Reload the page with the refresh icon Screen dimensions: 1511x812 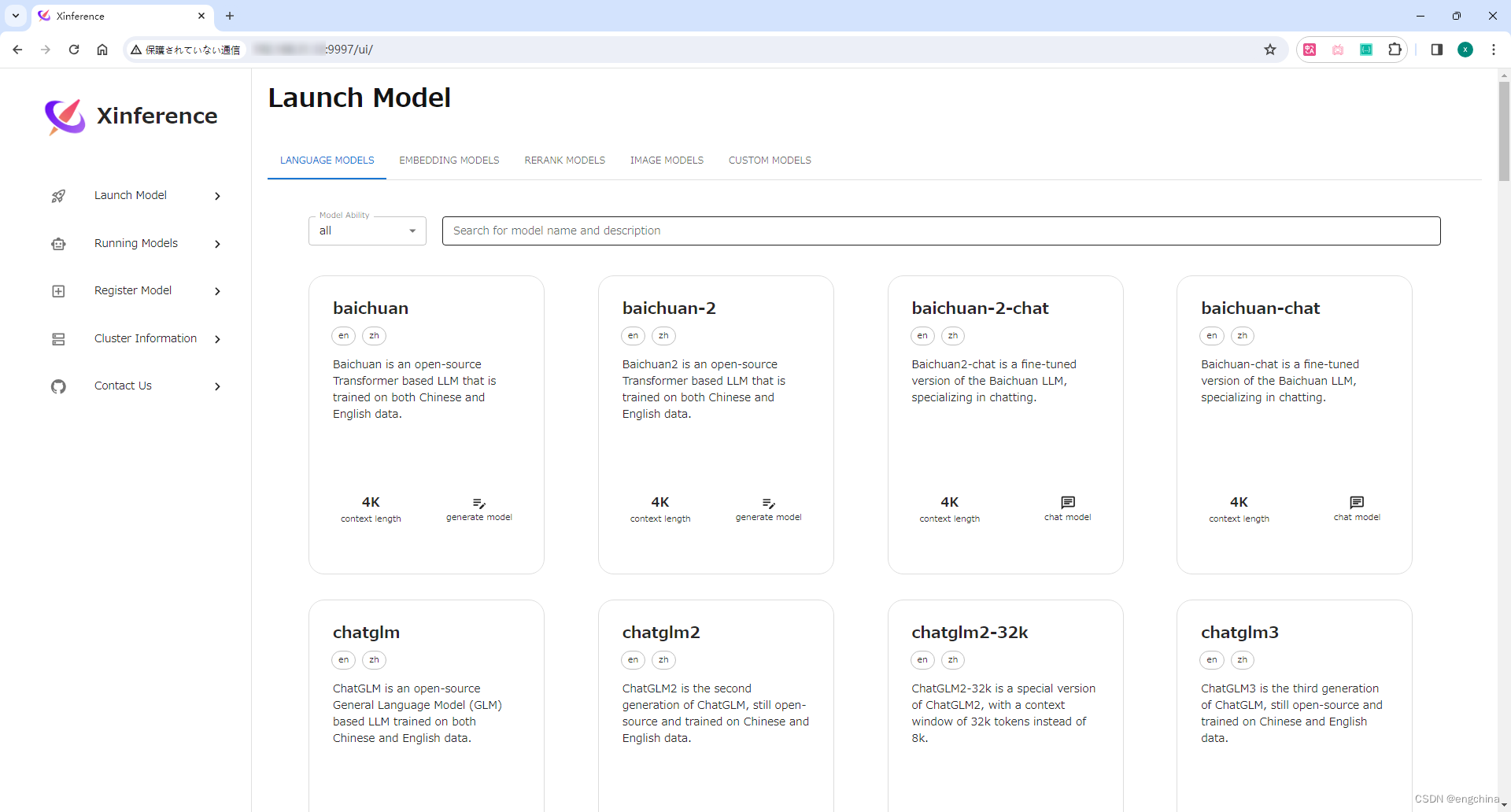(x=74, y=50)
